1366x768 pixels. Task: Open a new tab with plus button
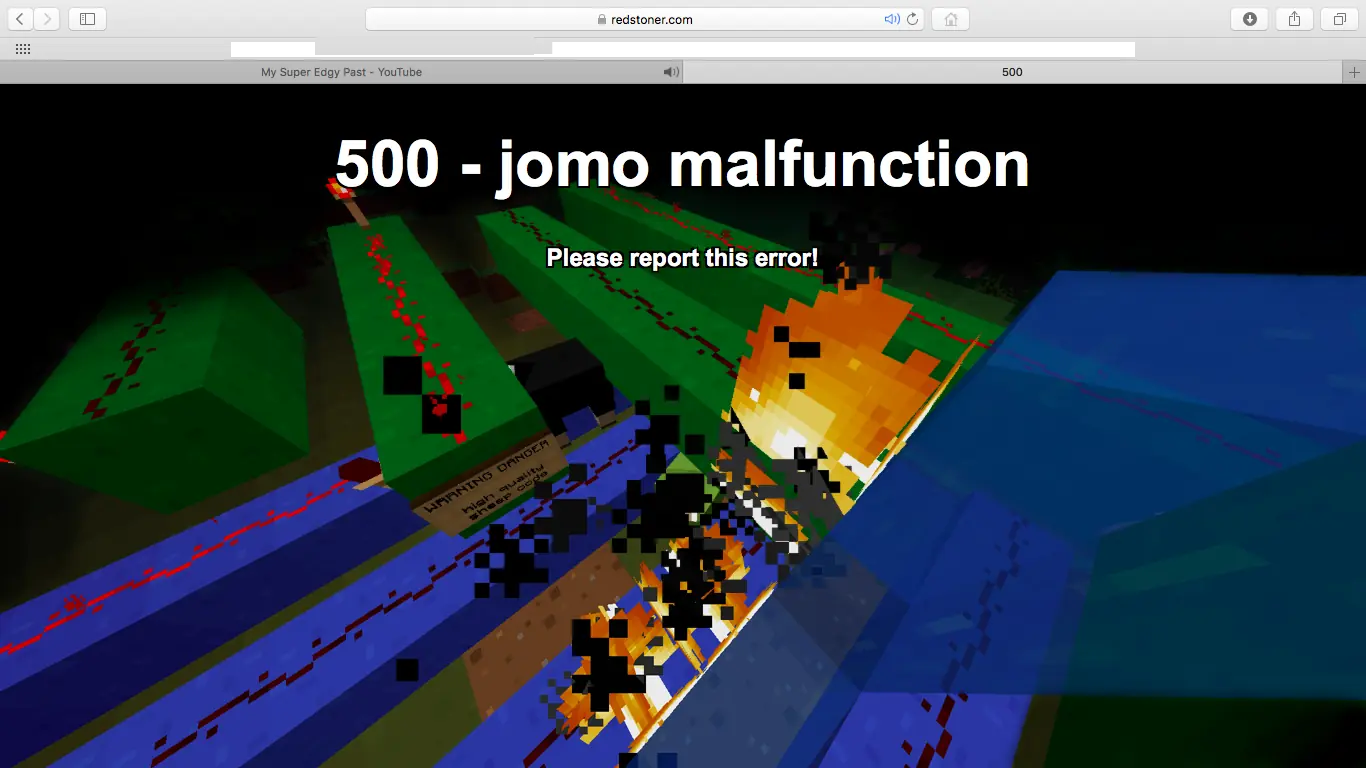(x=1354, y=72)
